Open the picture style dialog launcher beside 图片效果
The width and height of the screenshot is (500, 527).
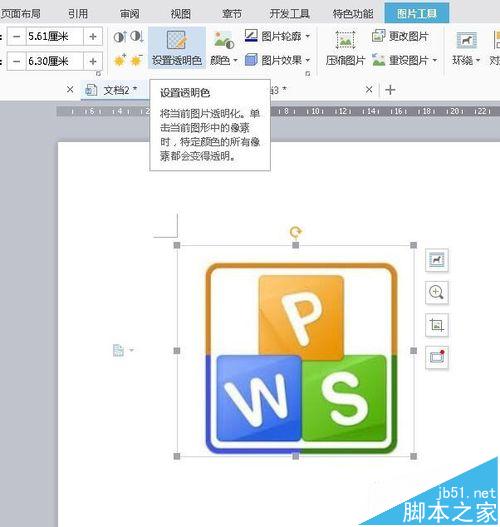[307, 74]
